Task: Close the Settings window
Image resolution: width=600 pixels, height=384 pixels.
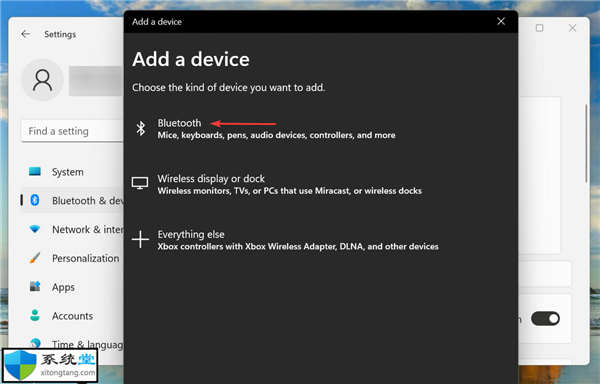Action: 572,28
